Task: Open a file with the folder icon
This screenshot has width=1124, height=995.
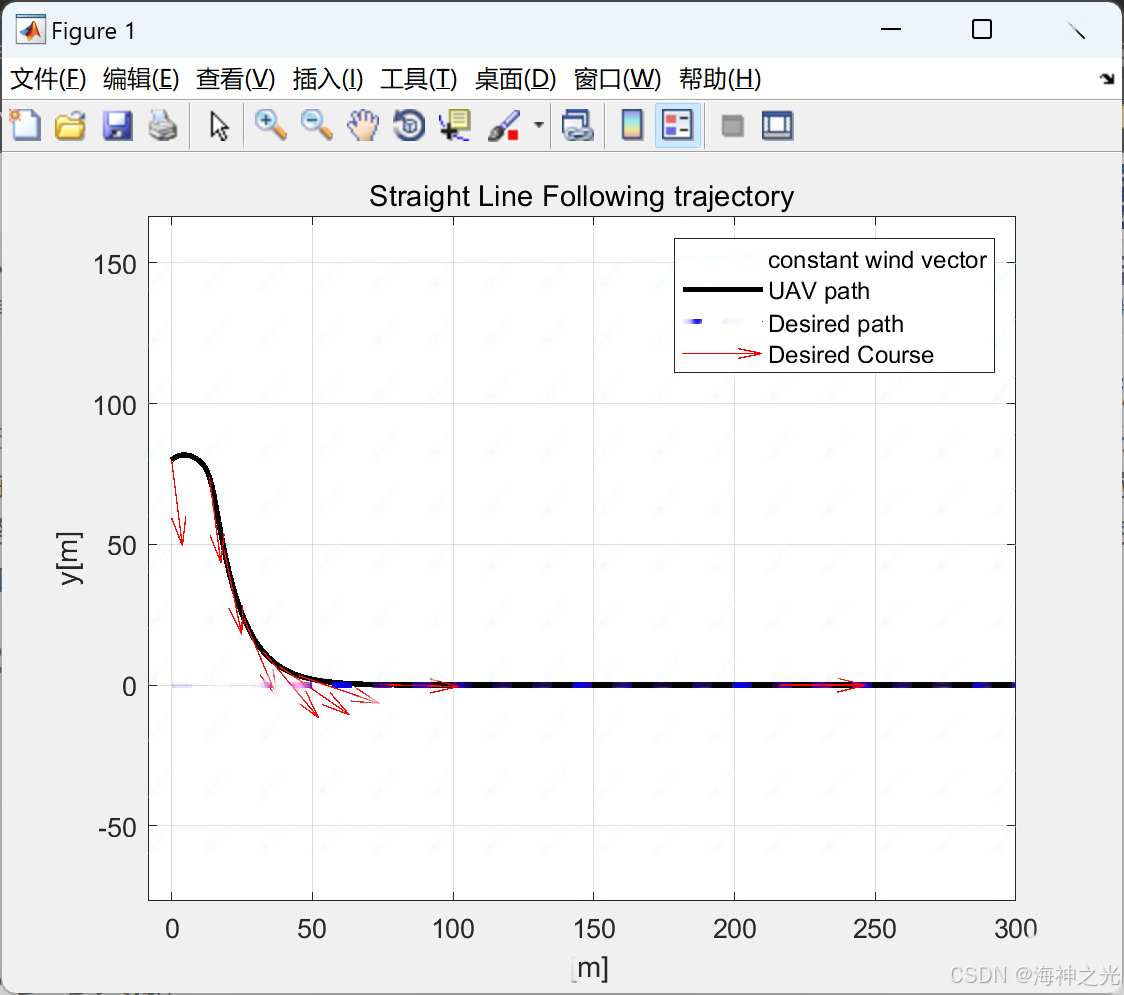Action: point(70,125)
